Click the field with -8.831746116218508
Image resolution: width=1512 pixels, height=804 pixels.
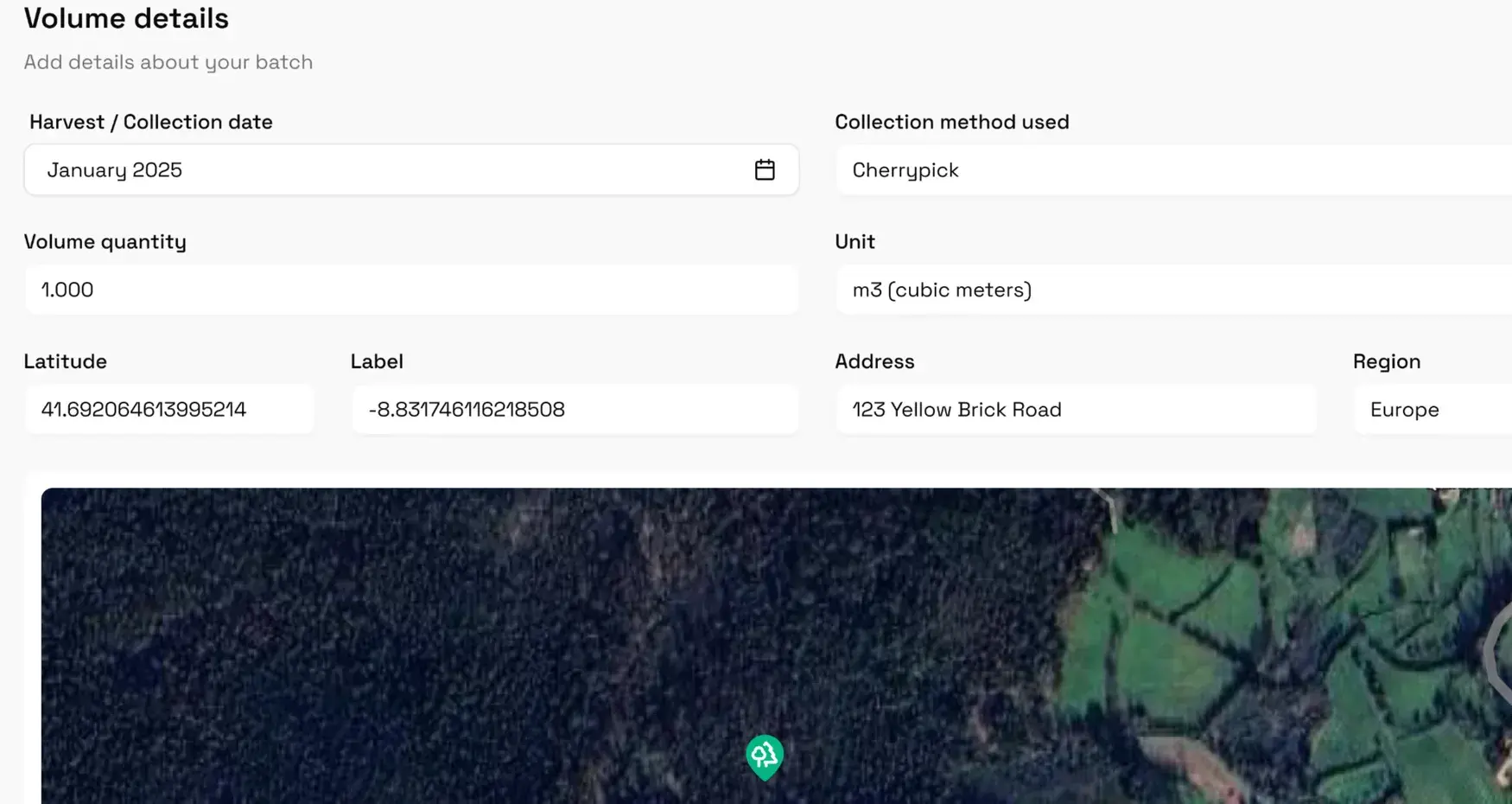pos(575,409)
